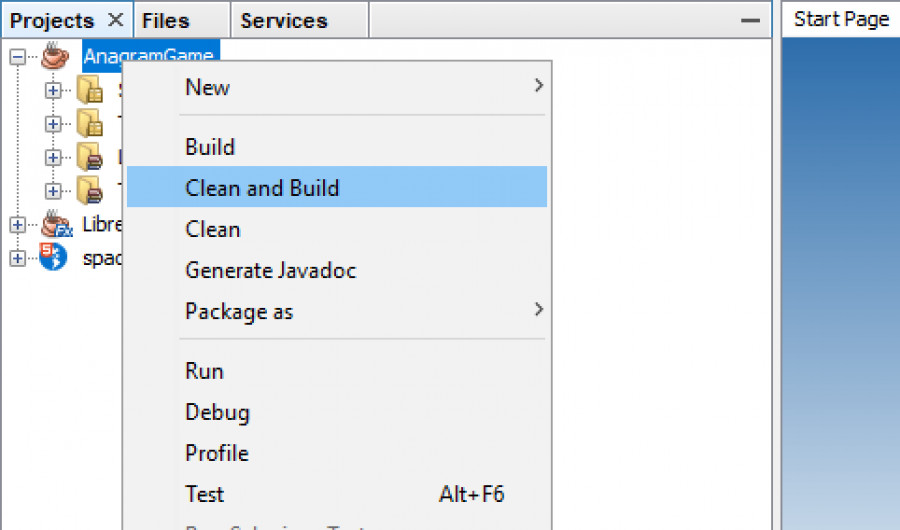Click the AnagramGame Java coffee cup icon

(x=55, y=56)
